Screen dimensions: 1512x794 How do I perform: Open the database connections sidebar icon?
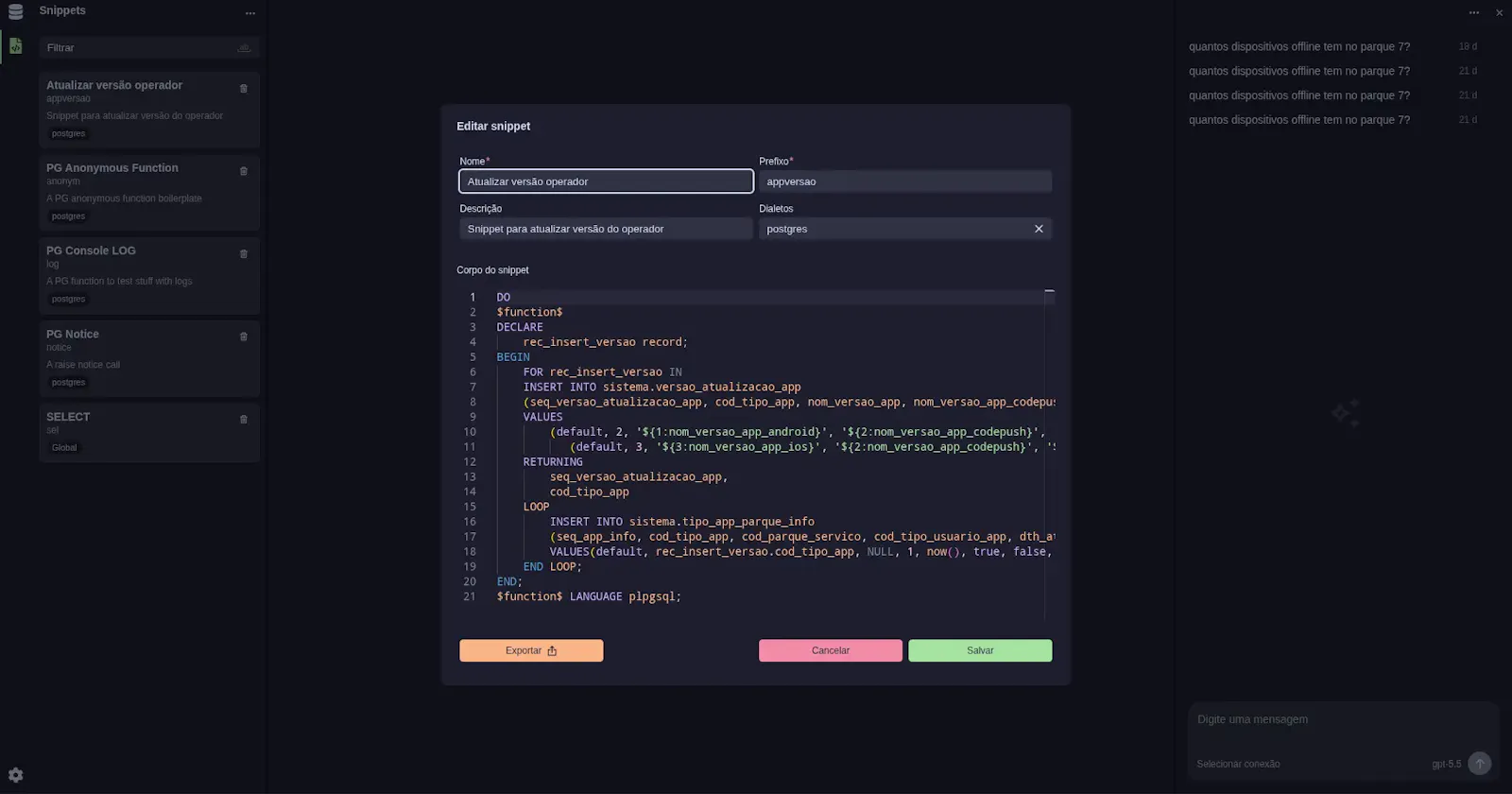[15, 11]
